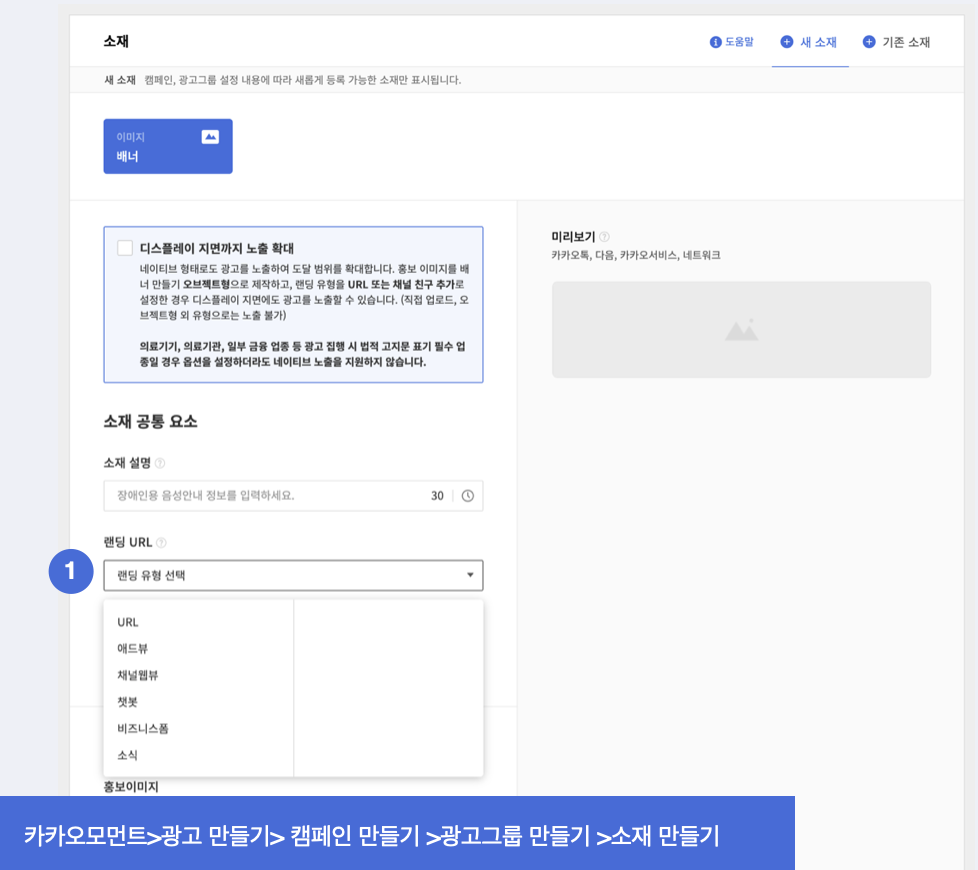Select the 이미지 배너 creative type button
Screen dimensions: 978x870
coord(168,146)
